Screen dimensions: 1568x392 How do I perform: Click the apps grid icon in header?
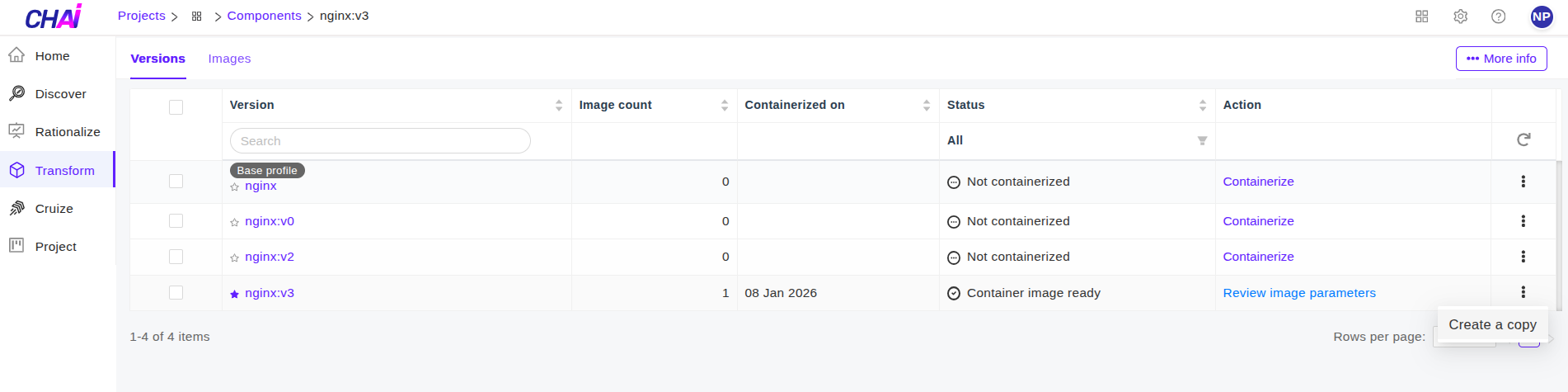coord(1421,17)
